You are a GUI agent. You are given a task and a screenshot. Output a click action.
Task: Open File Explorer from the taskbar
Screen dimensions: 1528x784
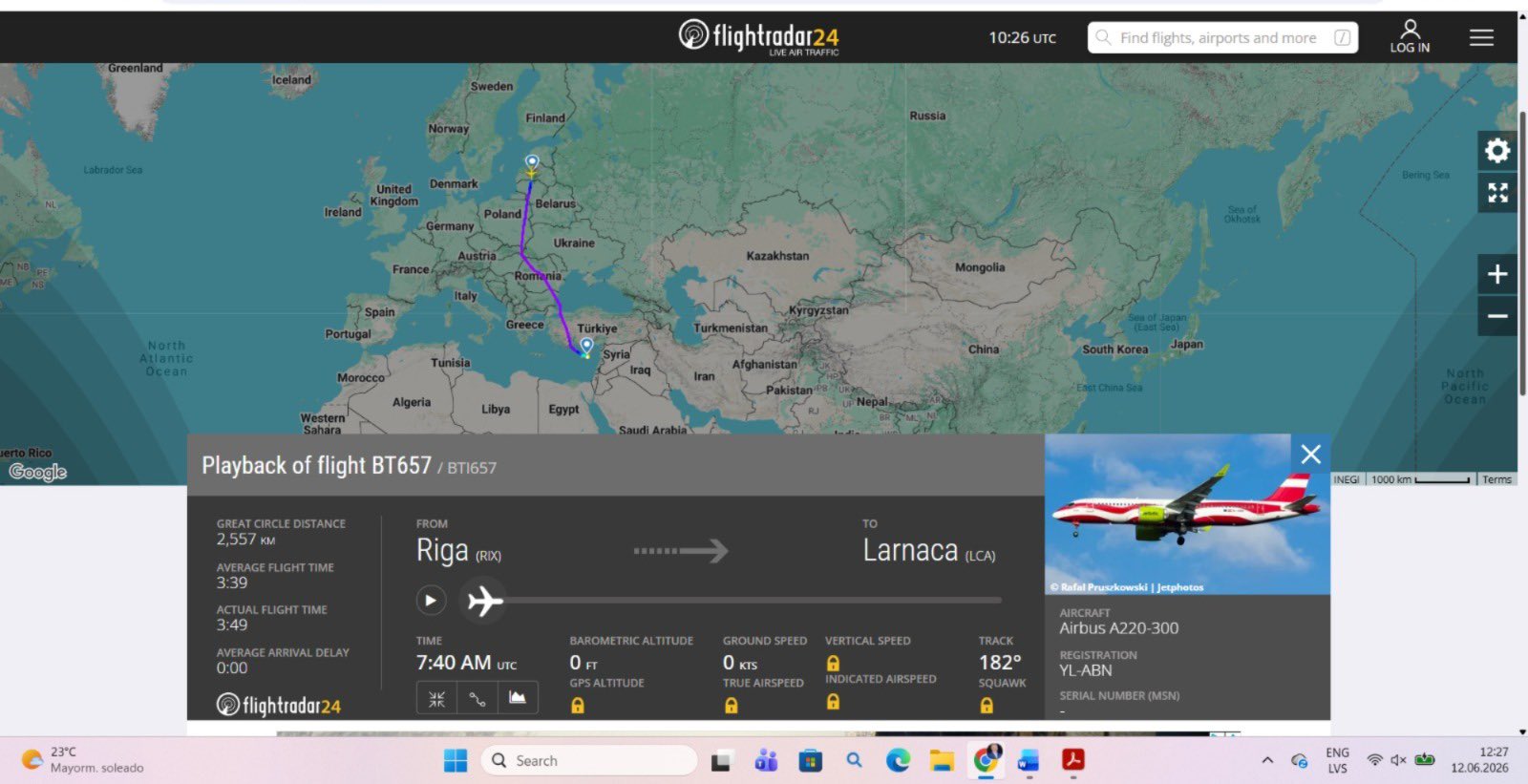coord(943,760)
